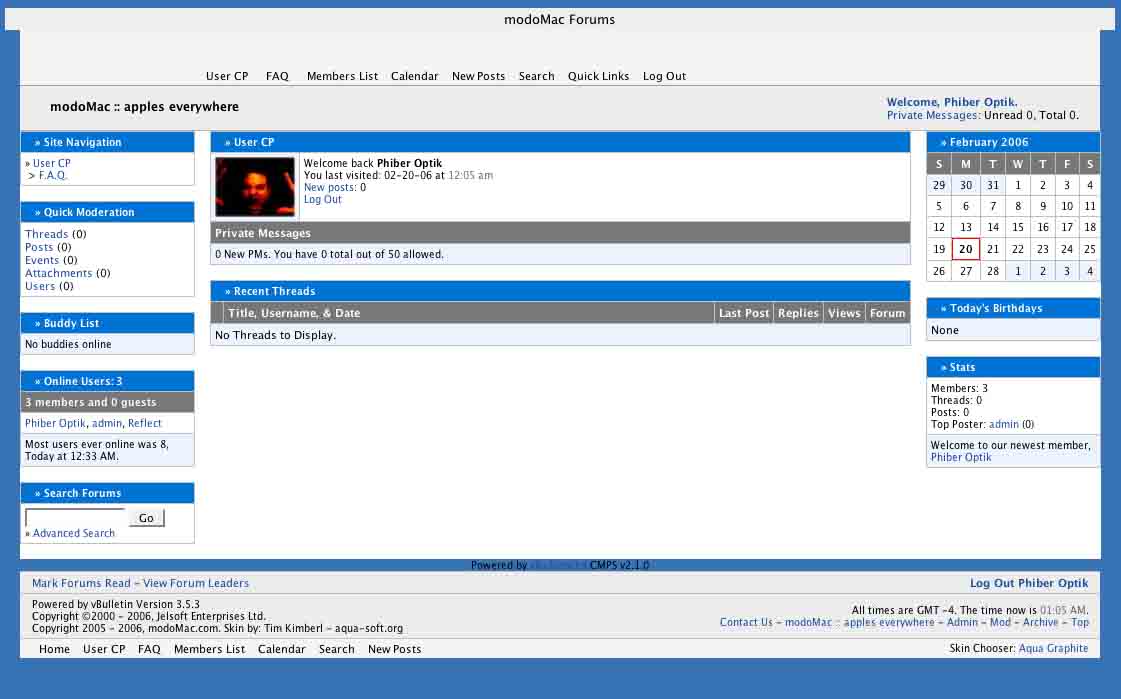Image resolution: width=1121 pixels, height=699 pixels.
Task: Open User CP in top navigation bar
Action: (227, 76)
